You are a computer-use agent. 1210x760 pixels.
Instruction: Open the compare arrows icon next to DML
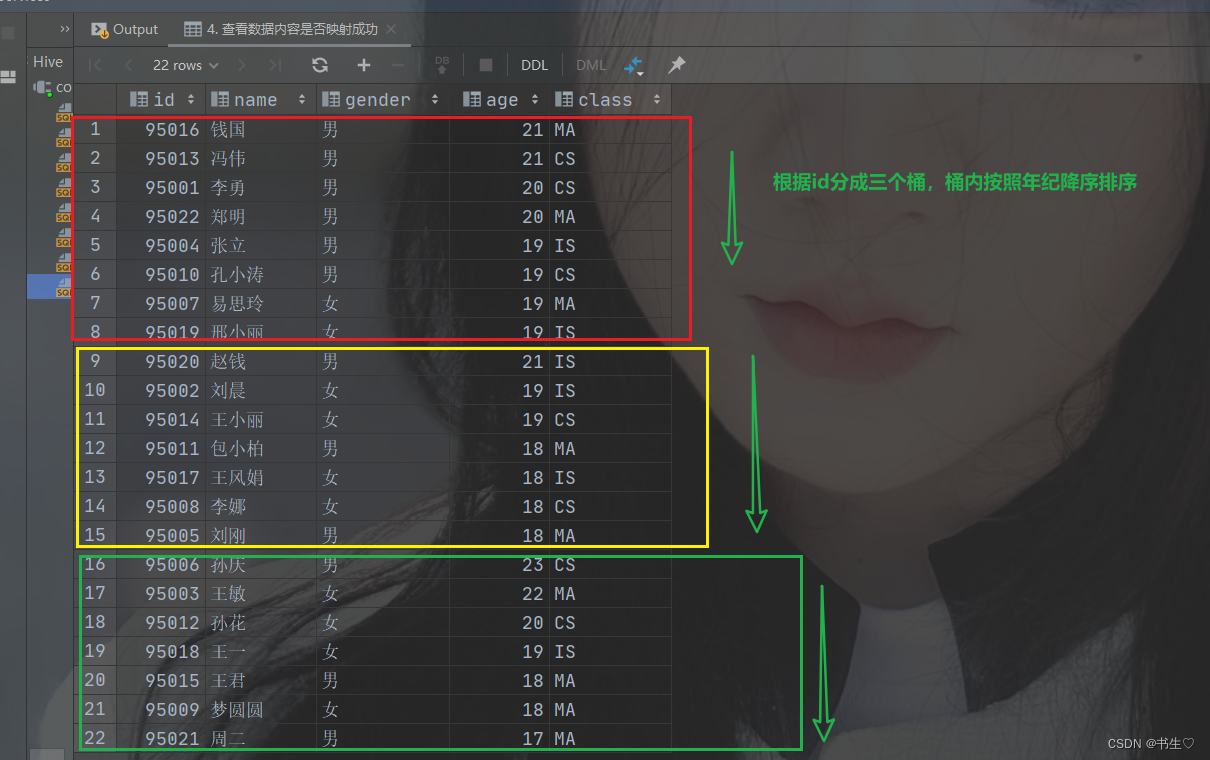(633, 66)
